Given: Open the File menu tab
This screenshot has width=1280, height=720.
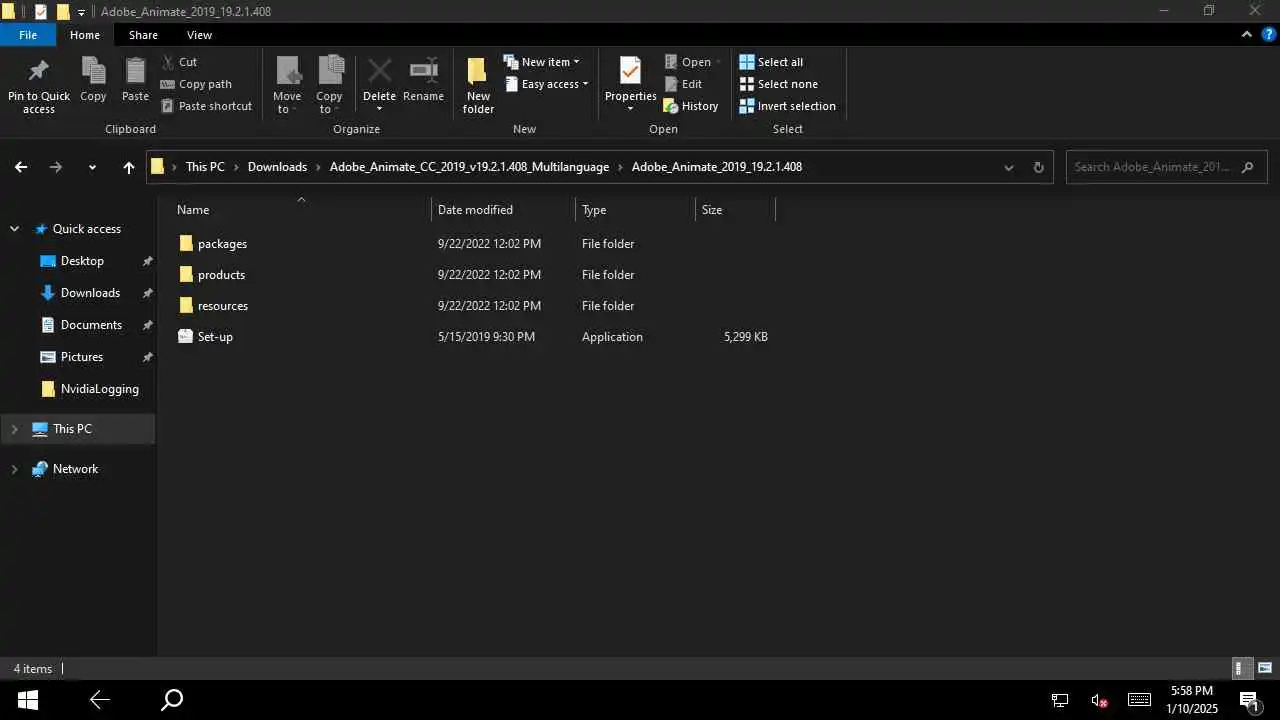Looking at the screenshot, I should point(28,35).
